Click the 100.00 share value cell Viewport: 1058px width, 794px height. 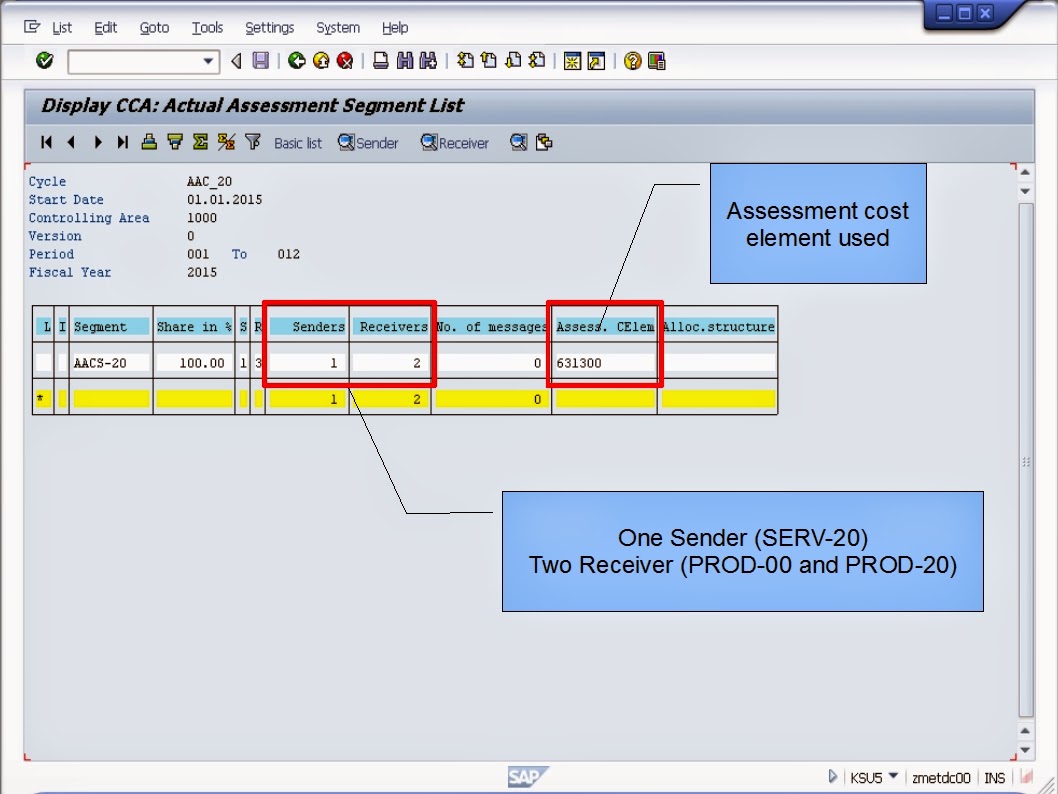pos(194,363)
